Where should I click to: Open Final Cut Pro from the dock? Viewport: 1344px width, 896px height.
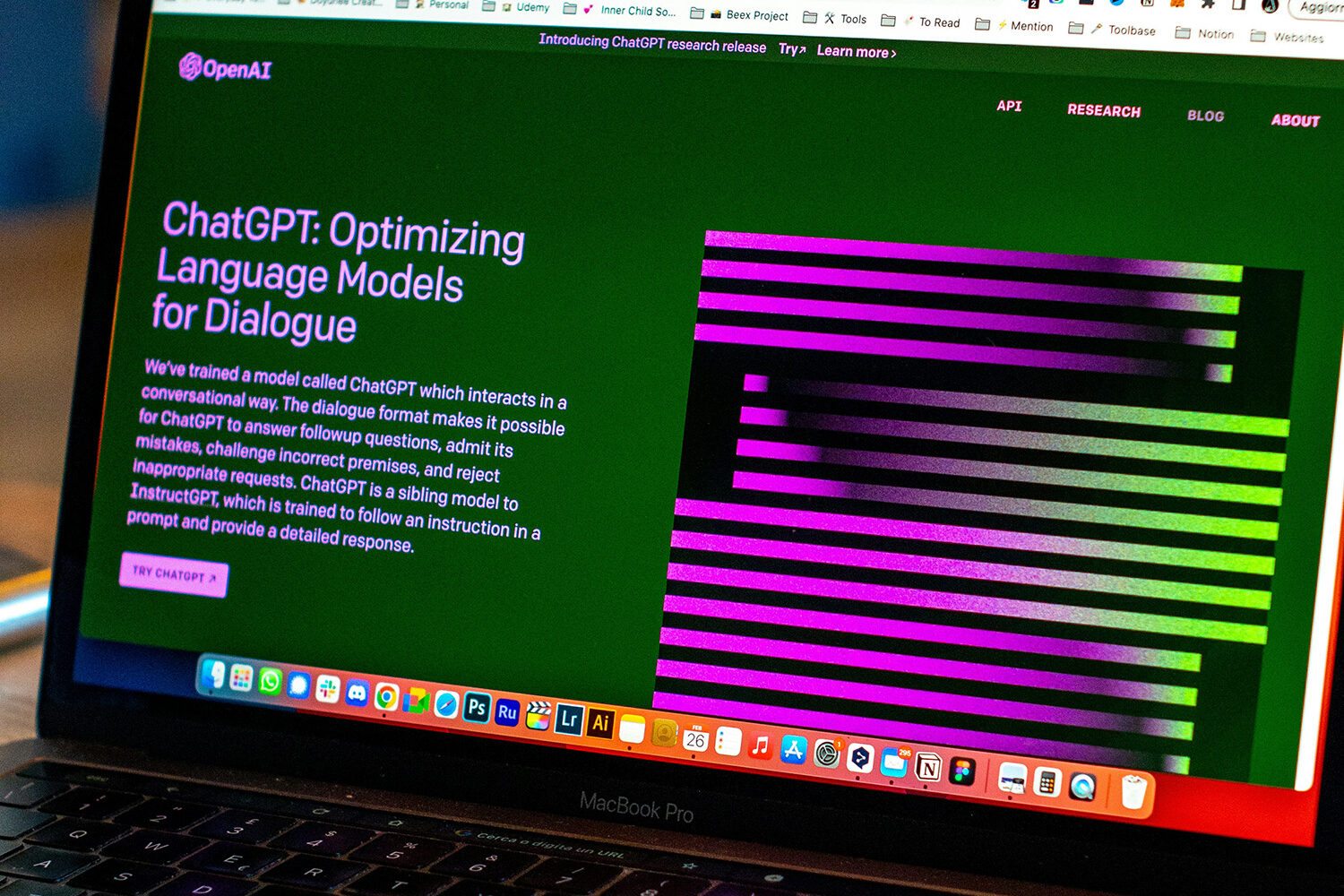(538, 716)
